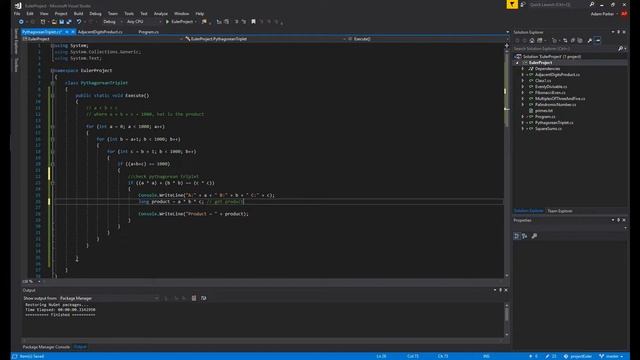This screenshot has height=360, width=640.
Task: Toggle Word Wrap in the Output panel
Action: point(204,298)
